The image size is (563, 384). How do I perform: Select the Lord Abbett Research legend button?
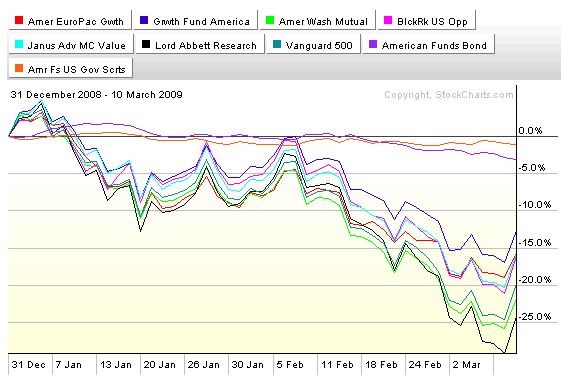tap(200, 45)
